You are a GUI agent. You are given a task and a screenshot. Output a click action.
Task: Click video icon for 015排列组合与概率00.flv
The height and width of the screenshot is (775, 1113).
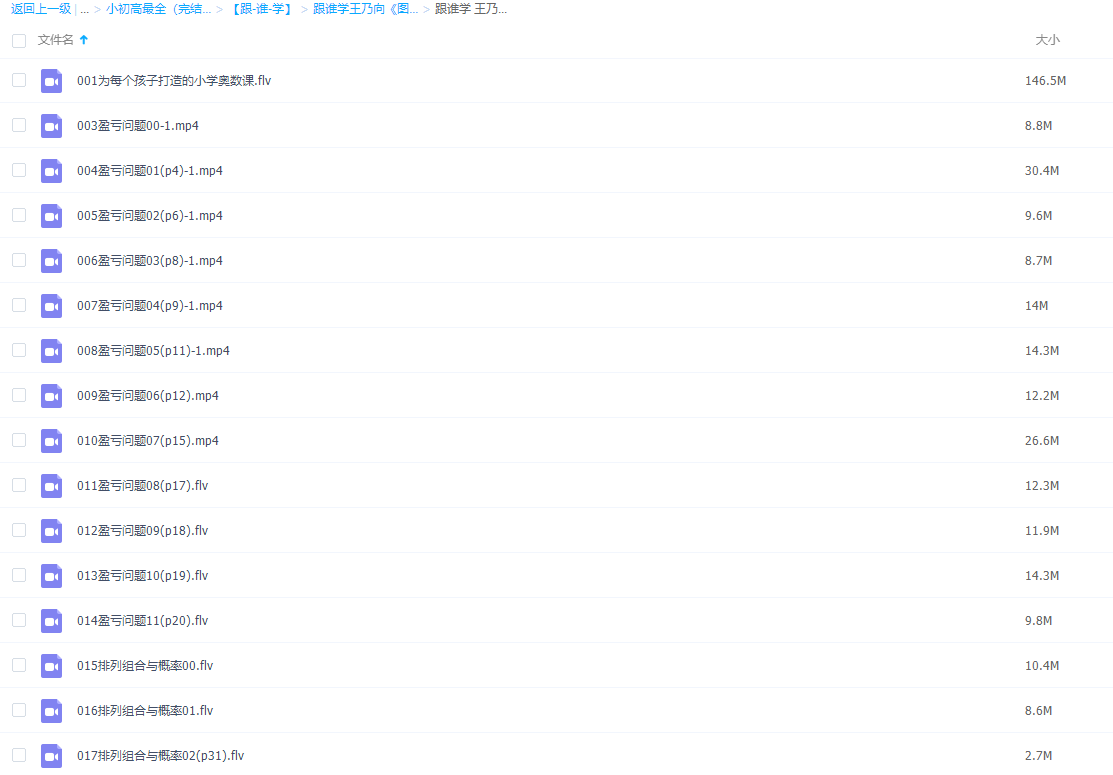click(51, 666)
